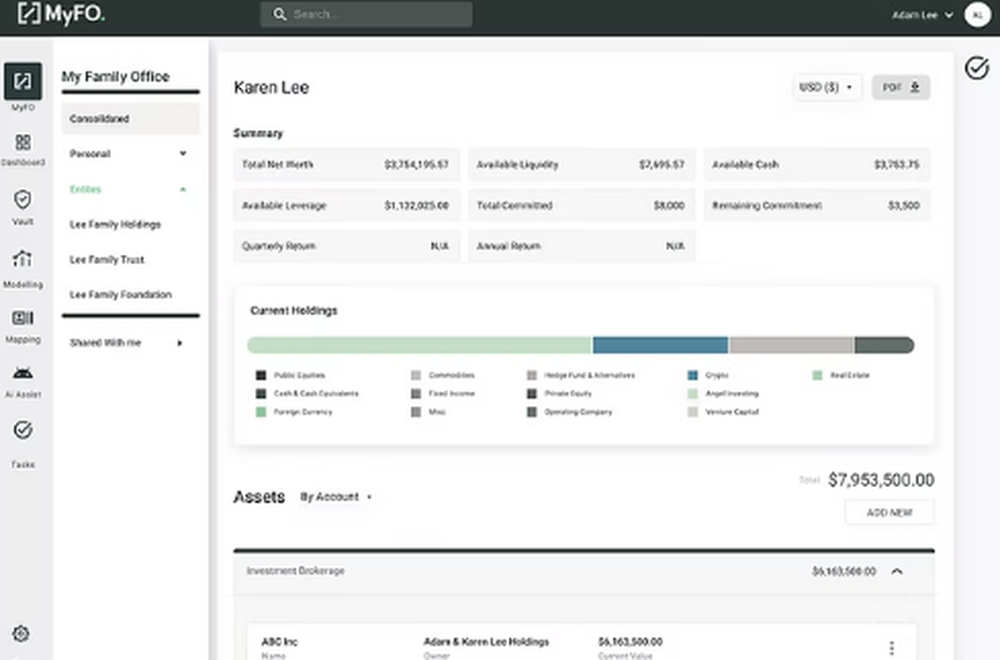The height and width of the screenshot is (660, 1000).
Task: Click the PDF export button
Action: 901,87
